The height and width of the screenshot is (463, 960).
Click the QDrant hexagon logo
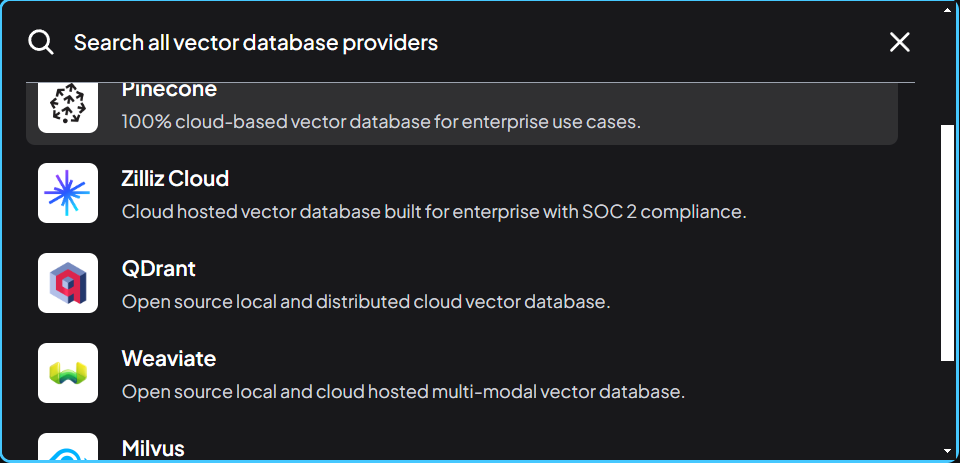(x=68, y=283)
